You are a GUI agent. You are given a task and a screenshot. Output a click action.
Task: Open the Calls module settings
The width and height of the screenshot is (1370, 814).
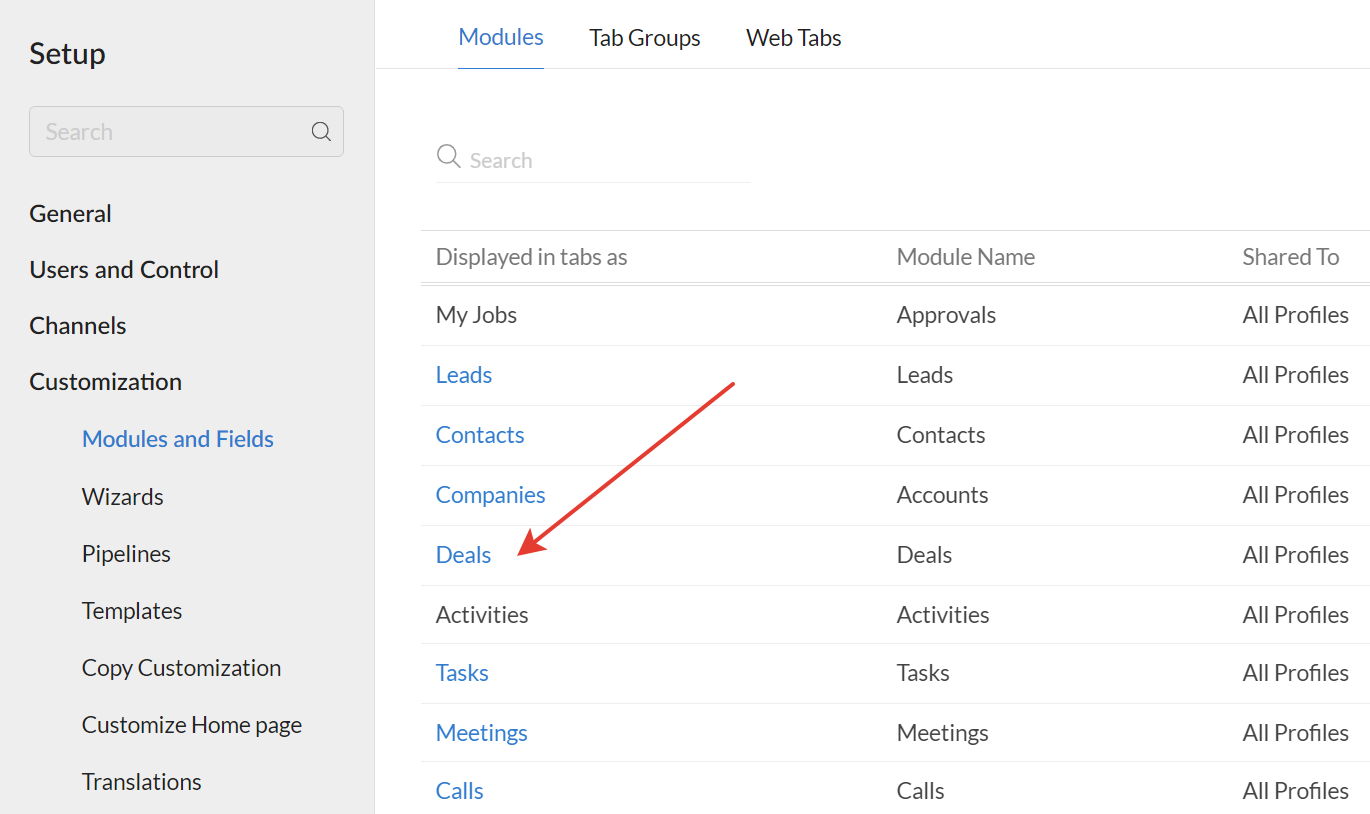pos(459,790)
